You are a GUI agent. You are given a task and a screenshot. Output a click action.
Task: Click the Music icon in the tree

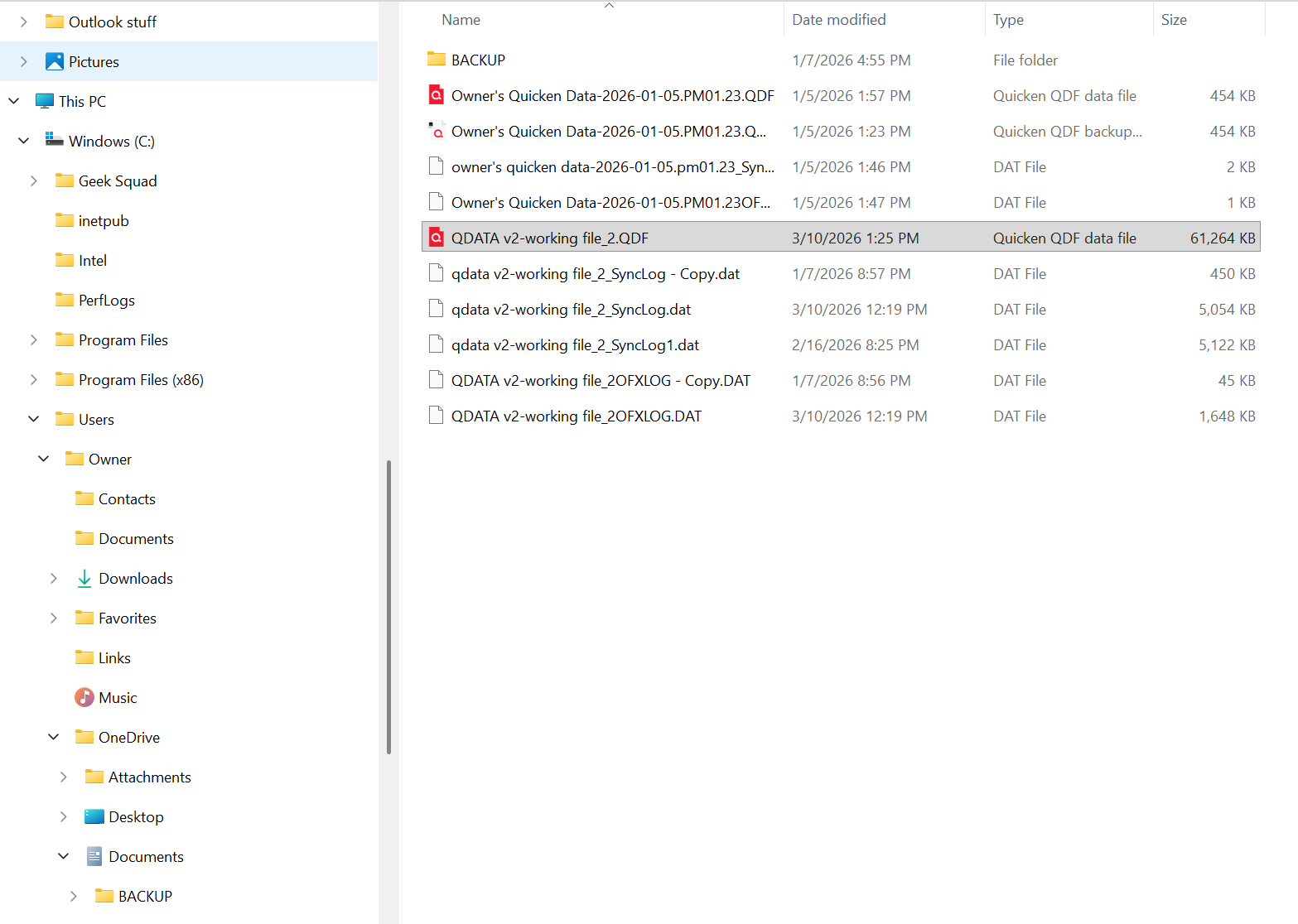pyautogui.click(x=84, y=698)
